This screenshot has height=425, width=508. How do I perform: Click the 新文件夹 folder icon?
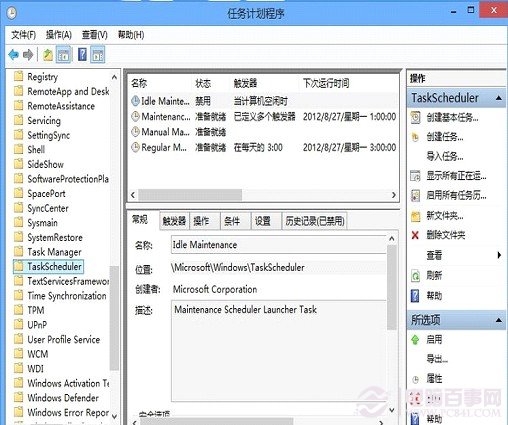415,216
